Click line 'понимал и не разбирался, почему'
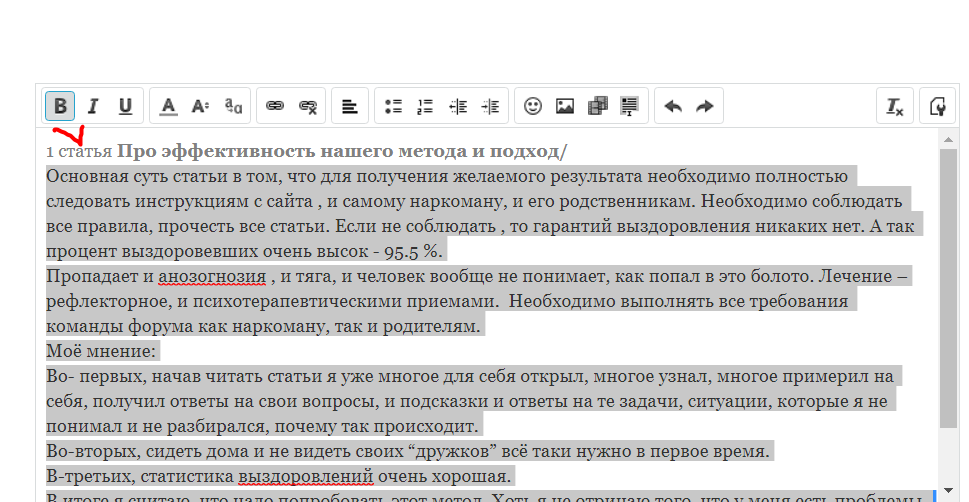 pyautogui.click(x=262, y=427)
